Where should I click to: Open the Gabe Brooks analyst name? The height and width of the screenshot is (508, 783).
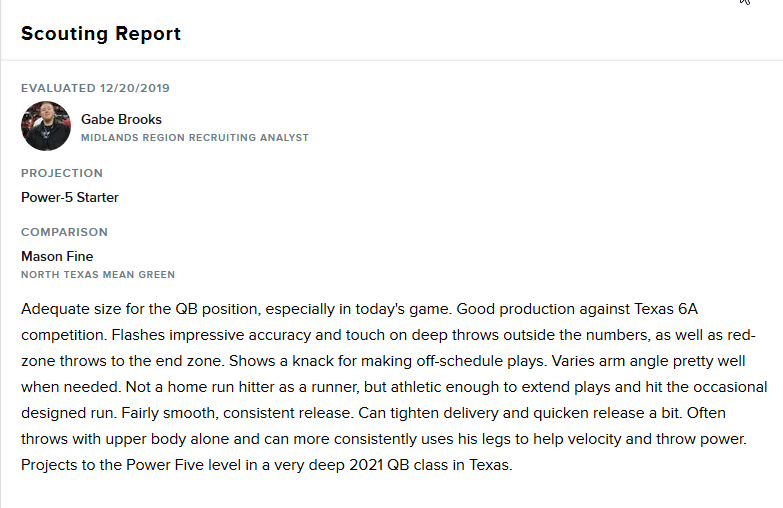121,119
